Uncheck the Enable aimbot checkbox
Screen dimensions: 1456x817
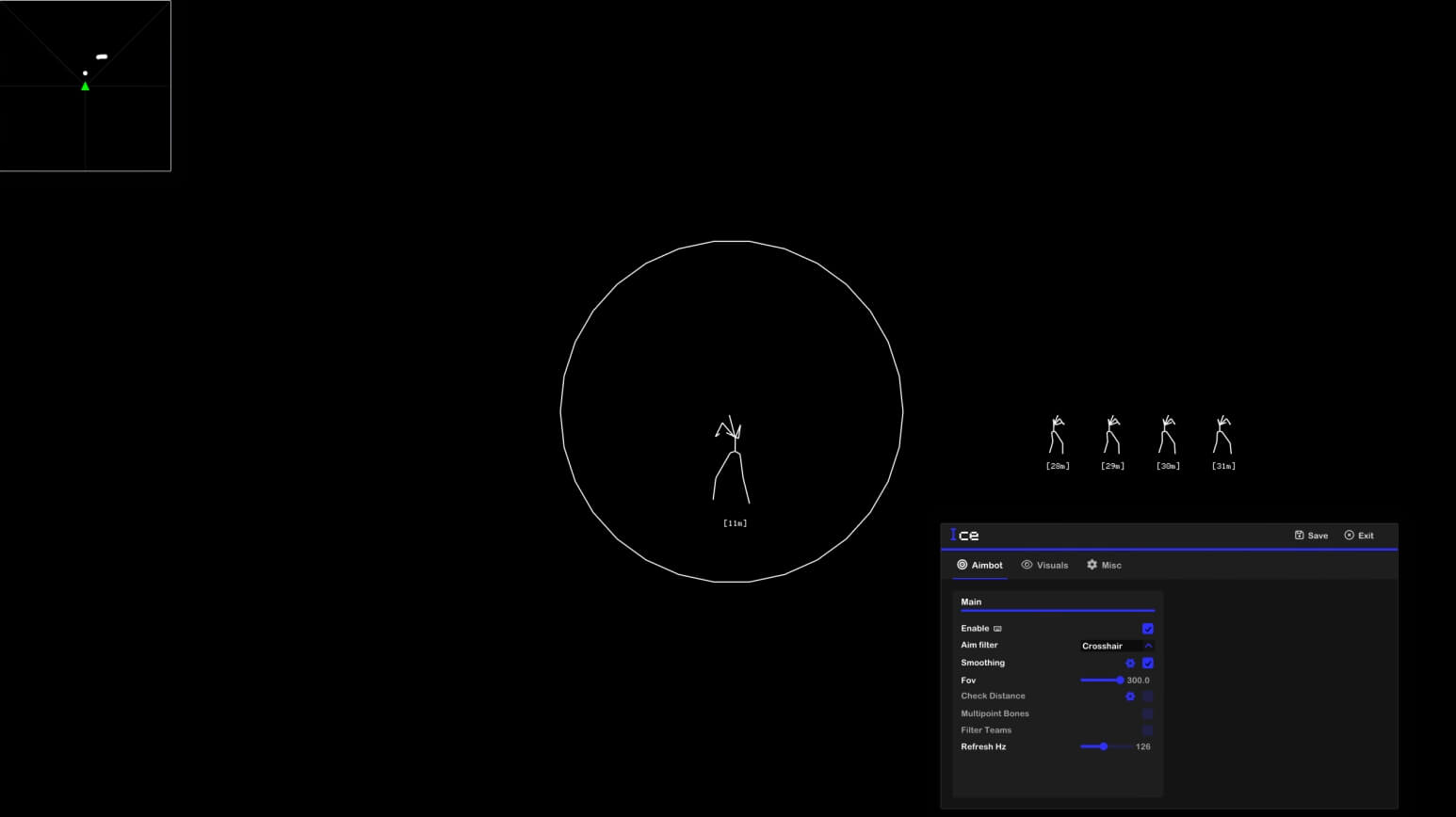coord(1147,629)
